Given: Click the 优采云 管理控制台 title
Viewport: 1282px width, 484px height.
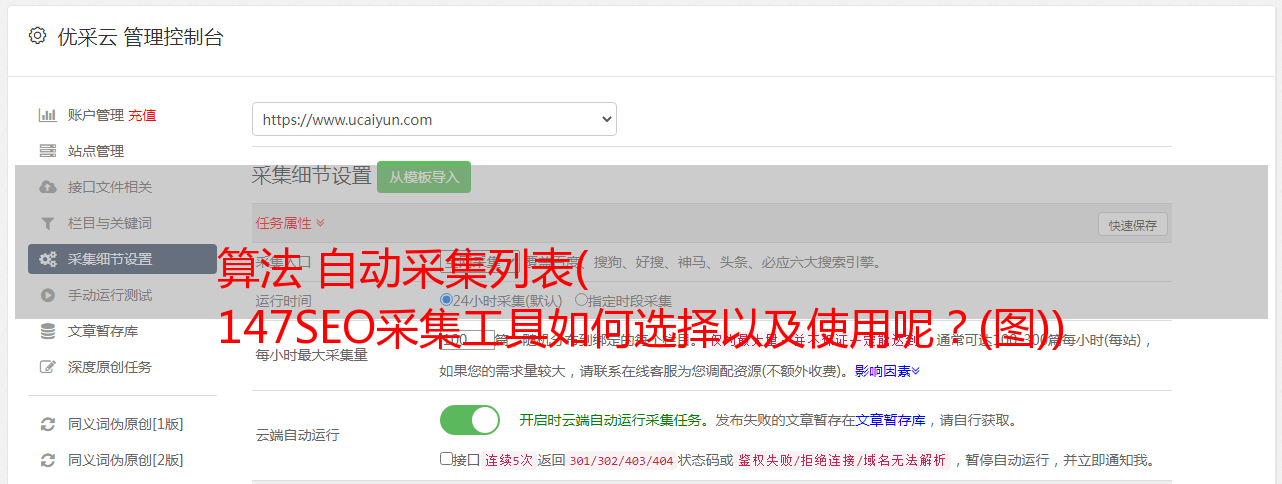Looking at the screenshot, I should (x=140, y=37).
